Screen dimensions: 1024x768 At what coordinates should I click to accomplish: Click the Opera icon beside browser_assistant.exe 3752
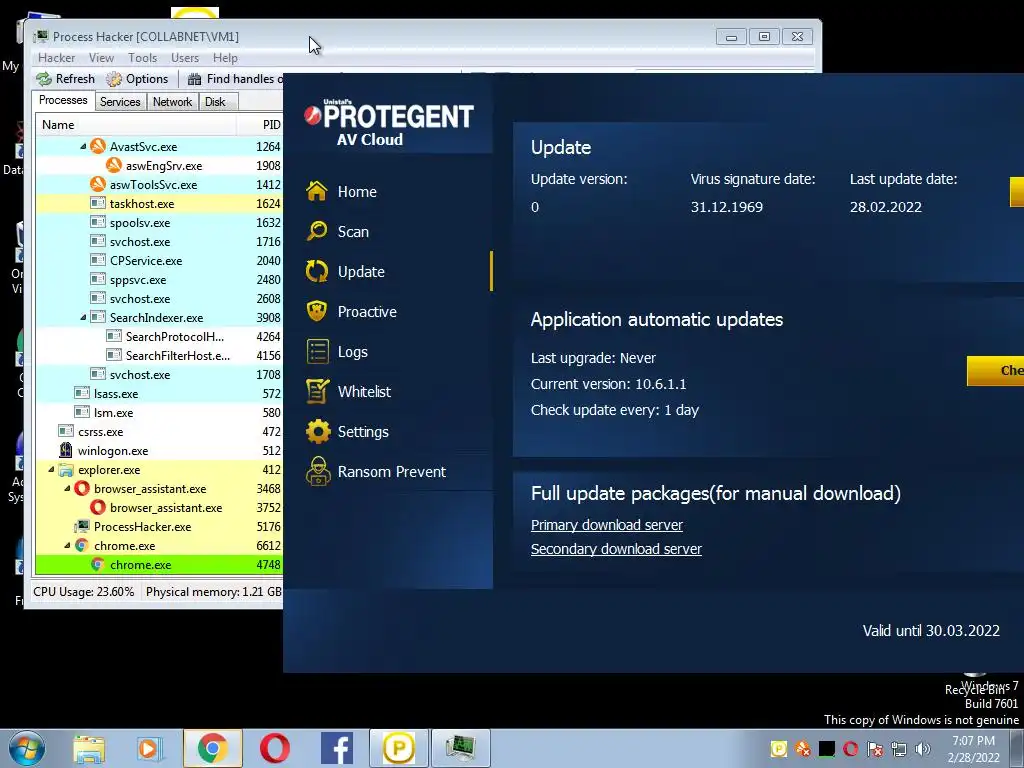pyautogui.click(x=98, y=507)
